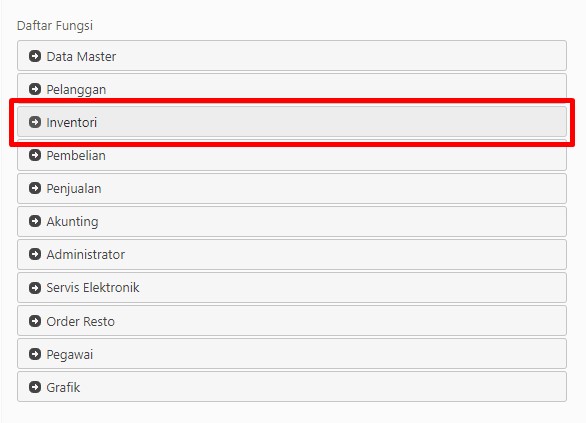586x423 pixels.
Task: Open the Penjualan function list
Action: [x=292, y=188]
